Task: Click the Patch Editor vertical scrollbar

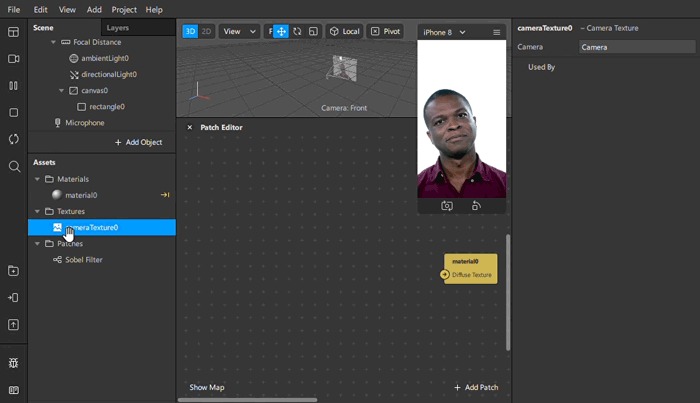Action: [508, 292]
